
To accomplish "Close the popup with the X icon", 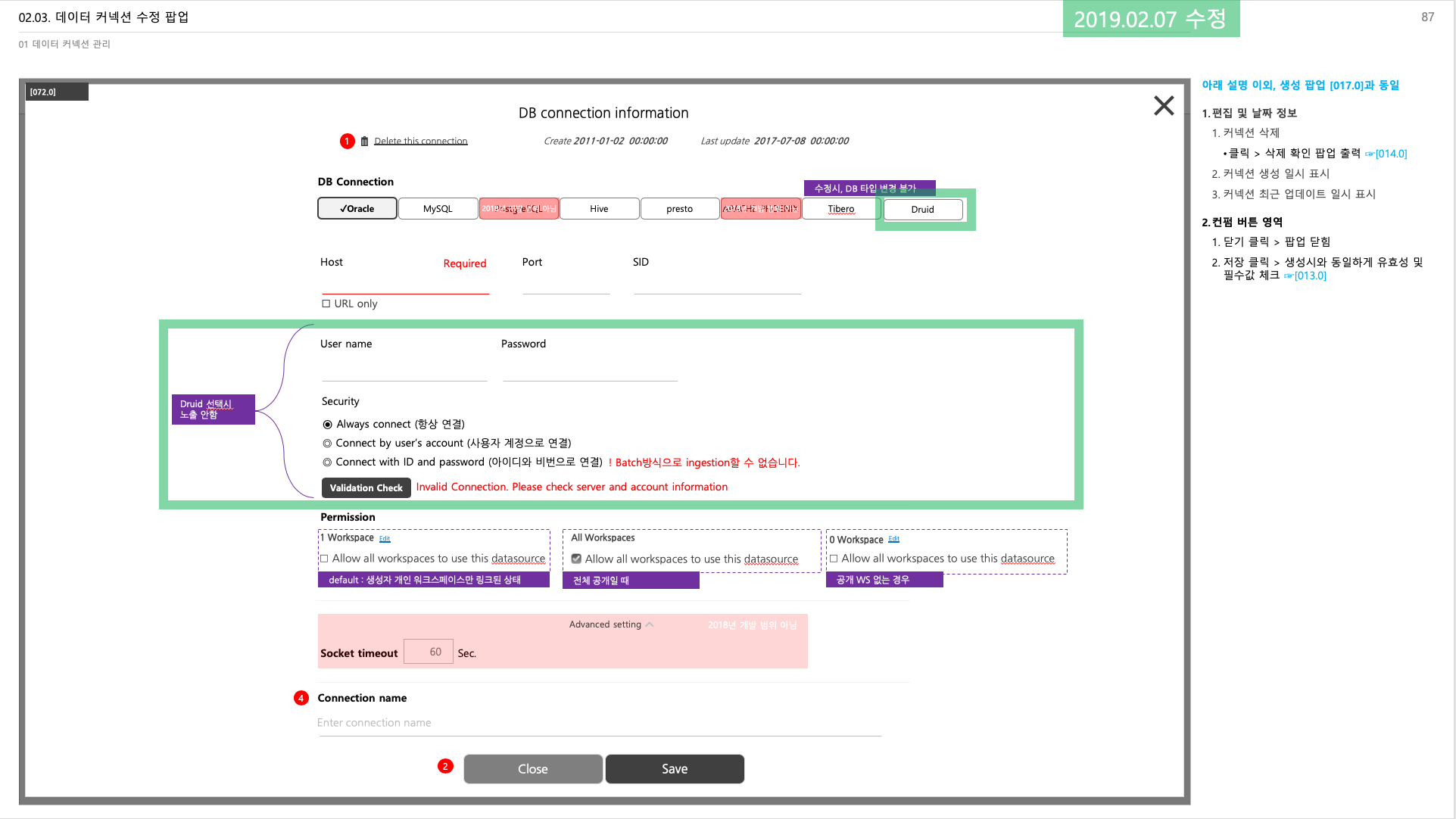I will click(1163, 106).
